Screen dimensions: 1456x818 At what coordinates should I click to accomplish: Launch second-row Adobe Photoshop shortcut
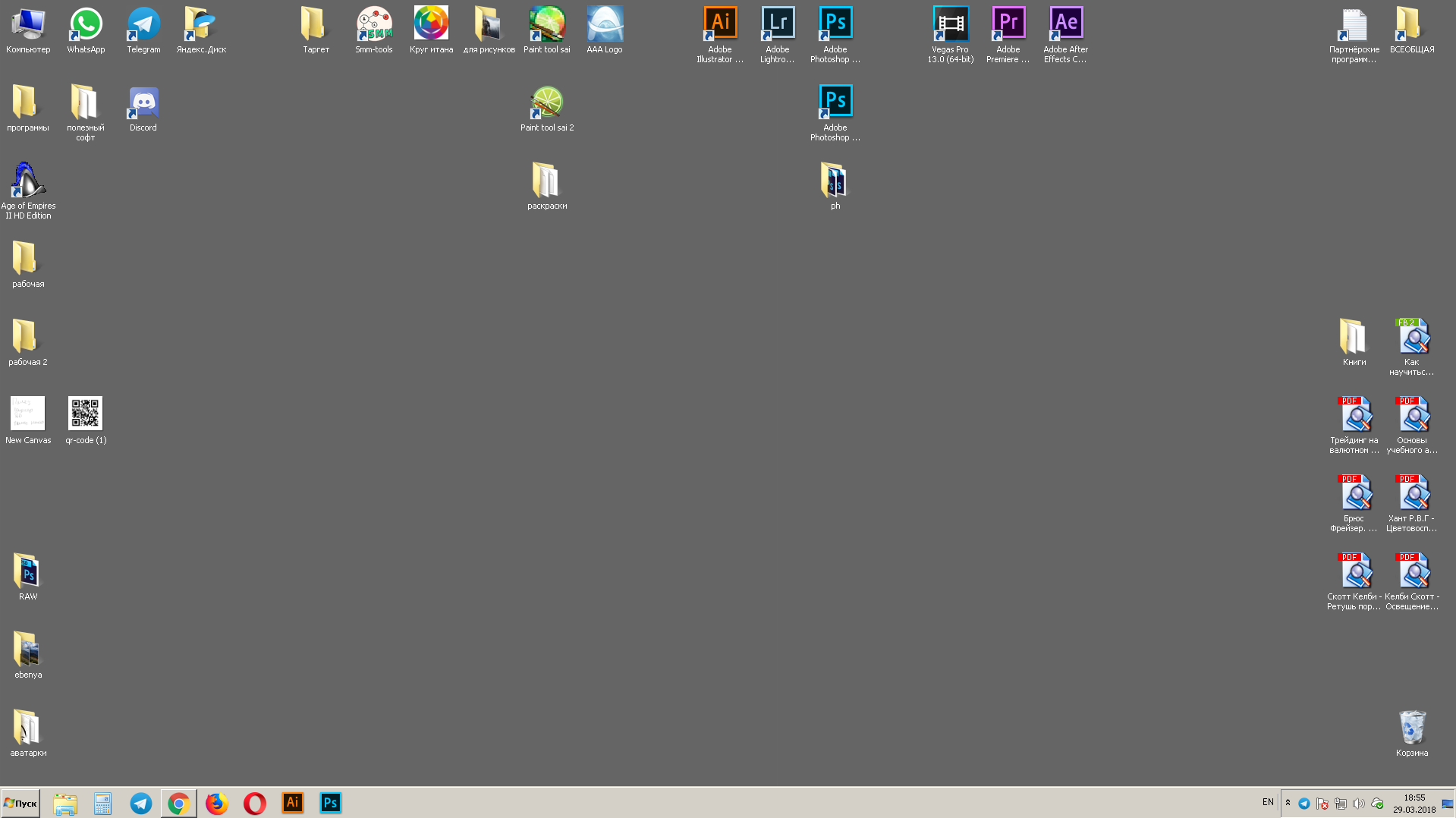(x=835, y=113)
